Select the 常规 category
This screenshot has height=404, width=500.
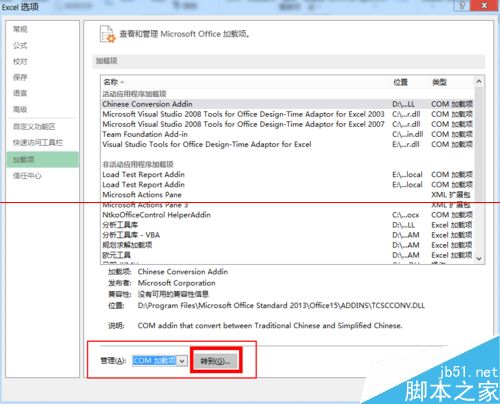click(x=20, y=29)
